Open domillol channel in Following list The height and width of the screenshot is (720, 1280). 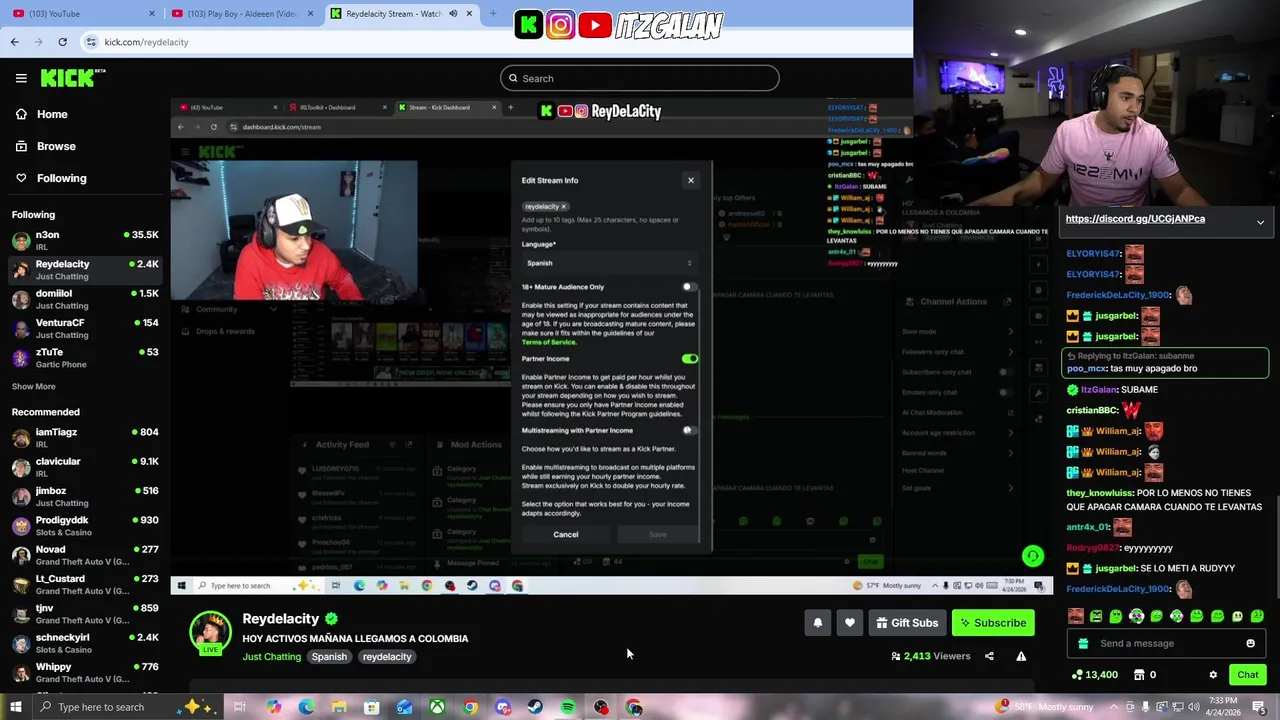pos(85,300)
